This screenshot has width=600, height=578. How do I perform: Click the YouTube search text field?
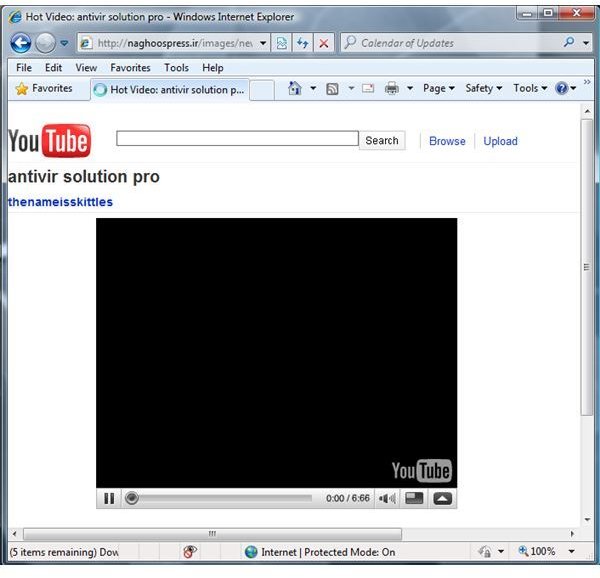[237, 138]
